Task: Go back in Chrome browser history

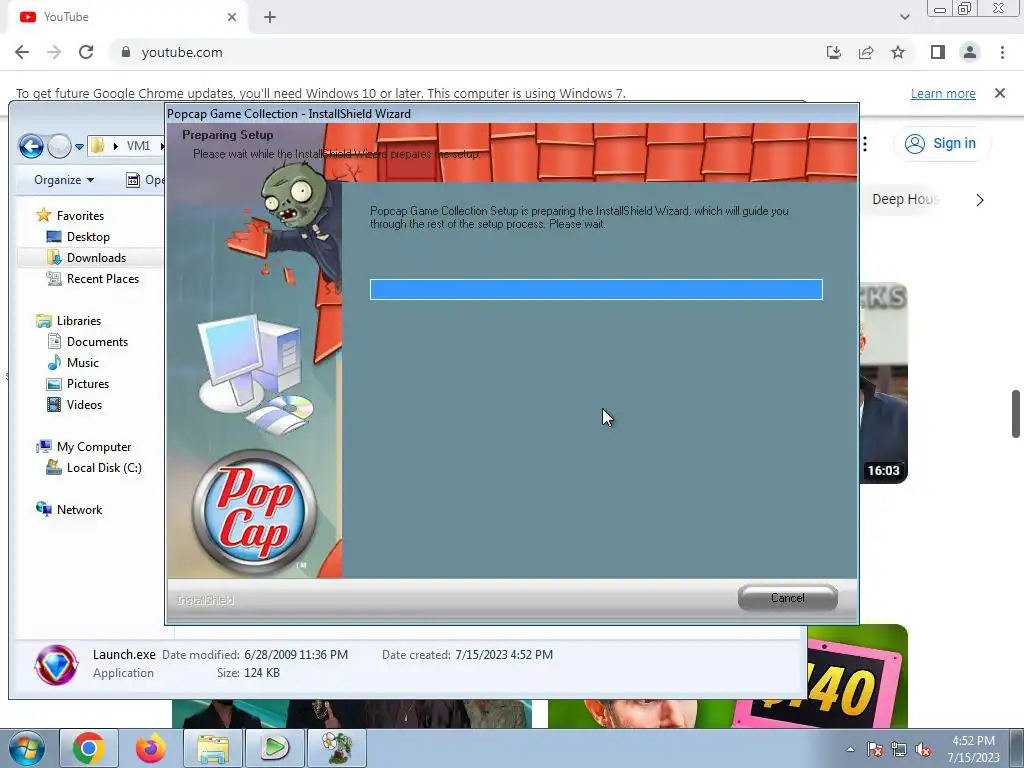Action: (22, 52)
